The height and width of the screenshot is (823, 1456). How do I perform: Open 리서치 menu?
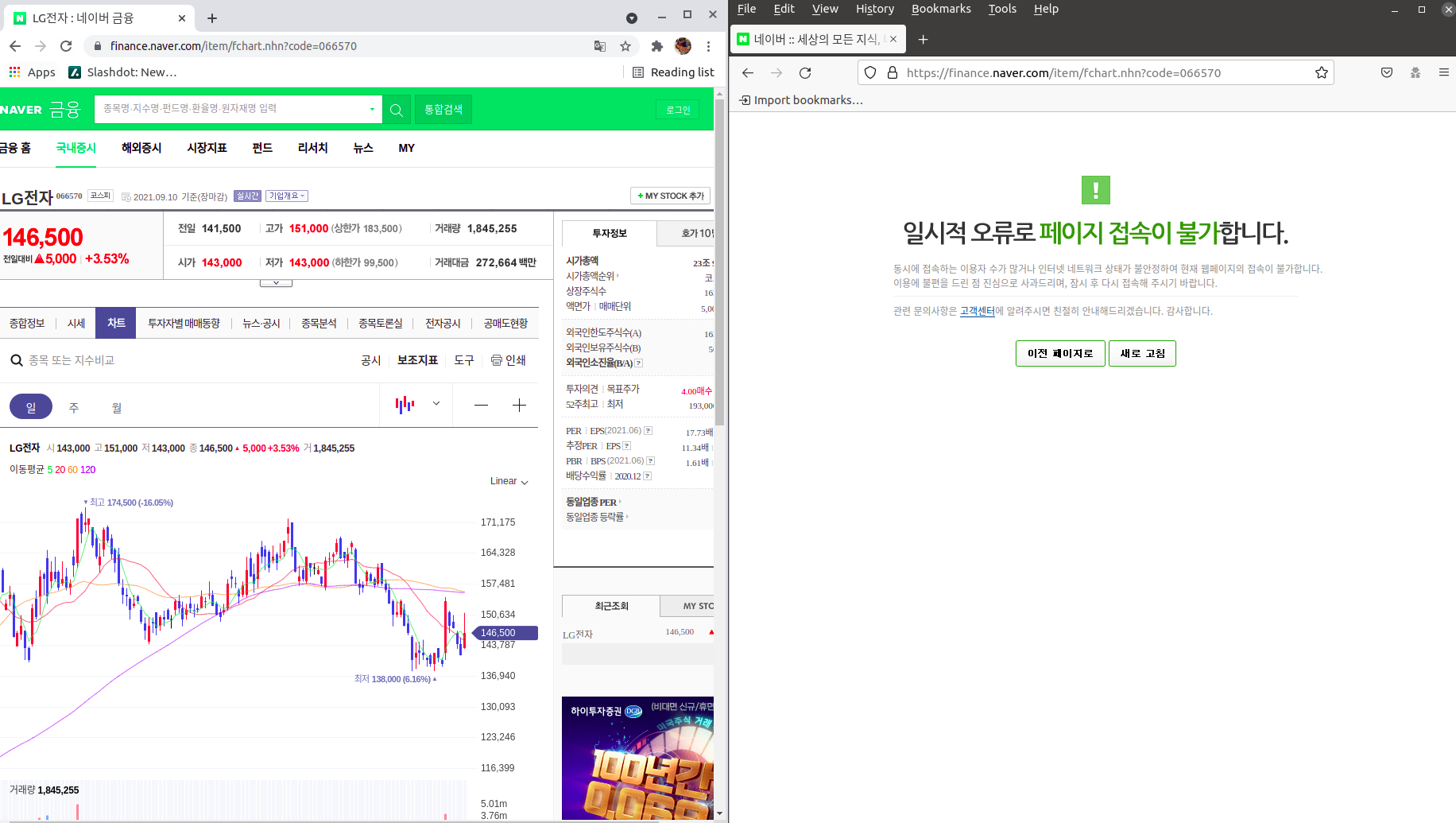(x=312, y=148)
